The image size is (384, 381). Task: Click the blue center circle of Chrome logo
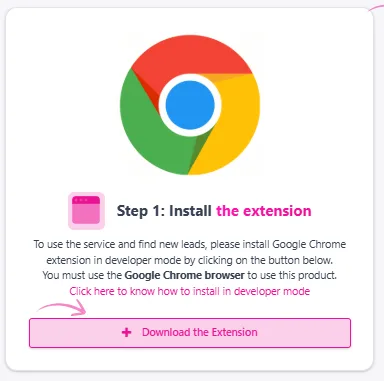190,105
